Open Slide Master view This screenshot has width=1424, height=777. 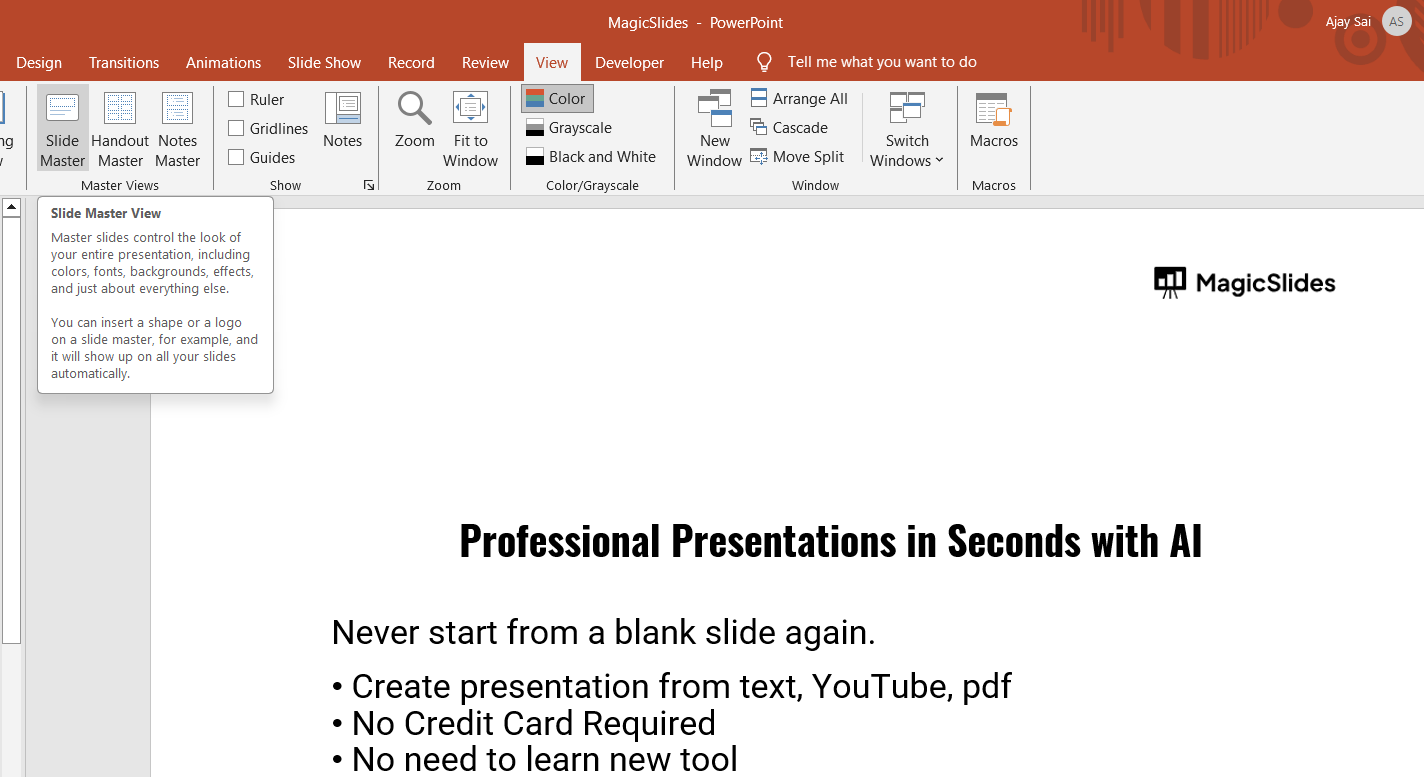click(62, 128)
